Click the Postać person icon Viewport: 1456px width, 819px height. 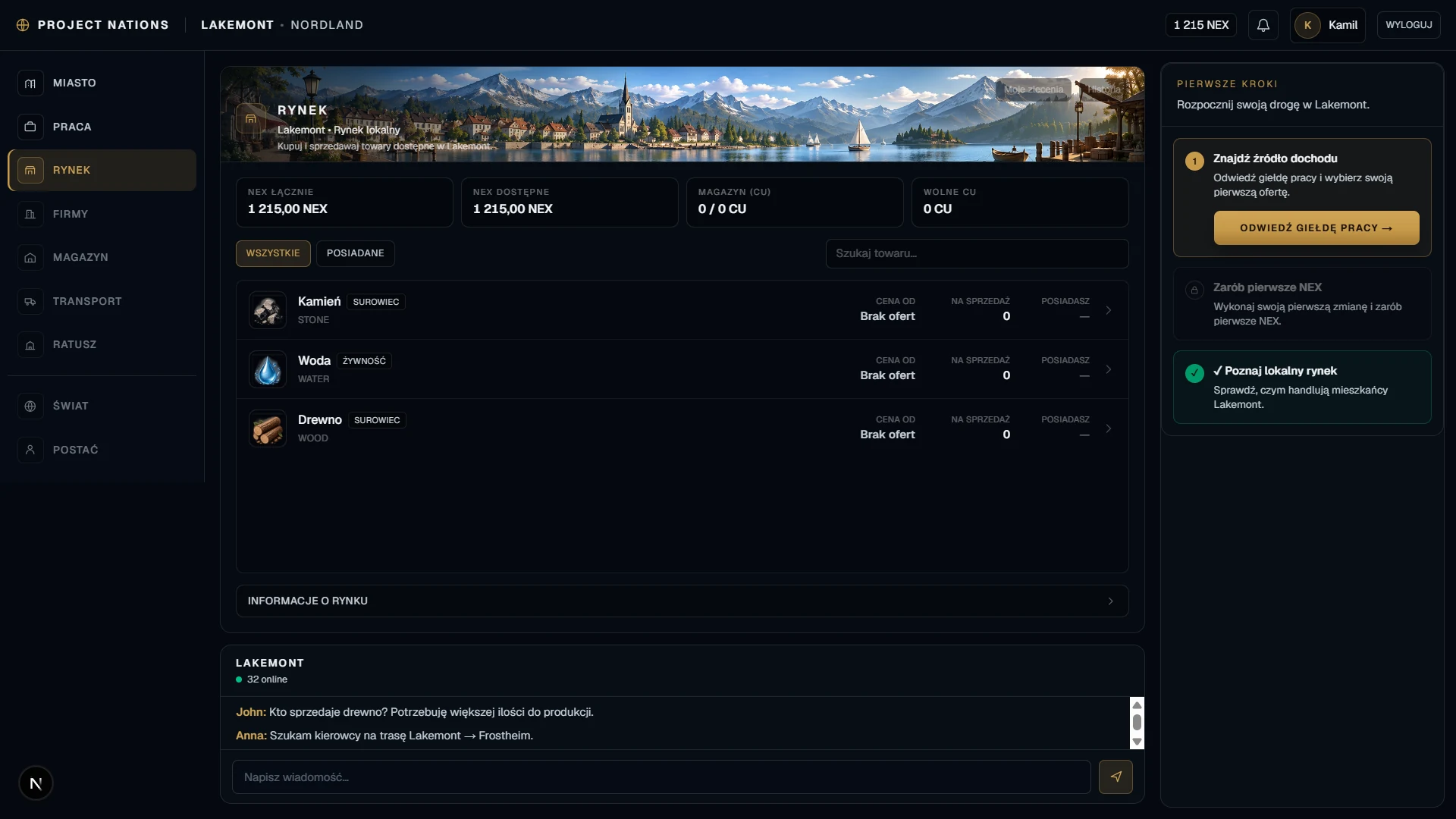[30, 450]
